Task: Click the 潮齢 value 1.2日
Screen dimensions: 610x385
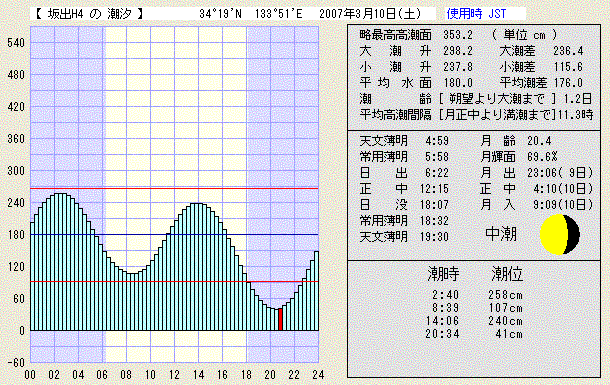Action: tap(578, 99)
